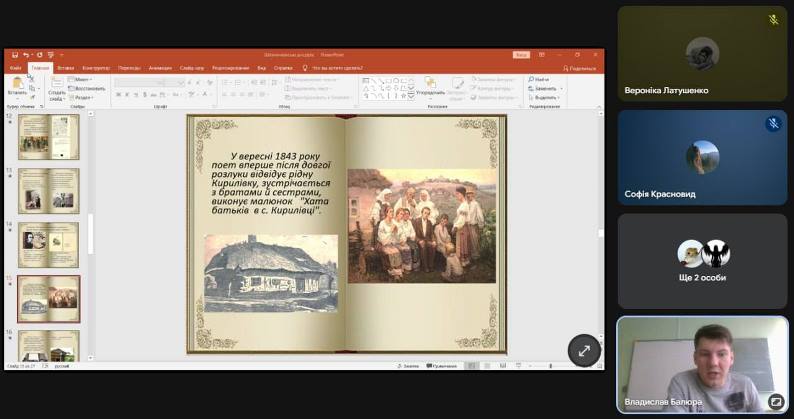Click the Create slide (Создать слайд) icon
This screenshot has width=794, height=419.
click(x=57, y=84)
